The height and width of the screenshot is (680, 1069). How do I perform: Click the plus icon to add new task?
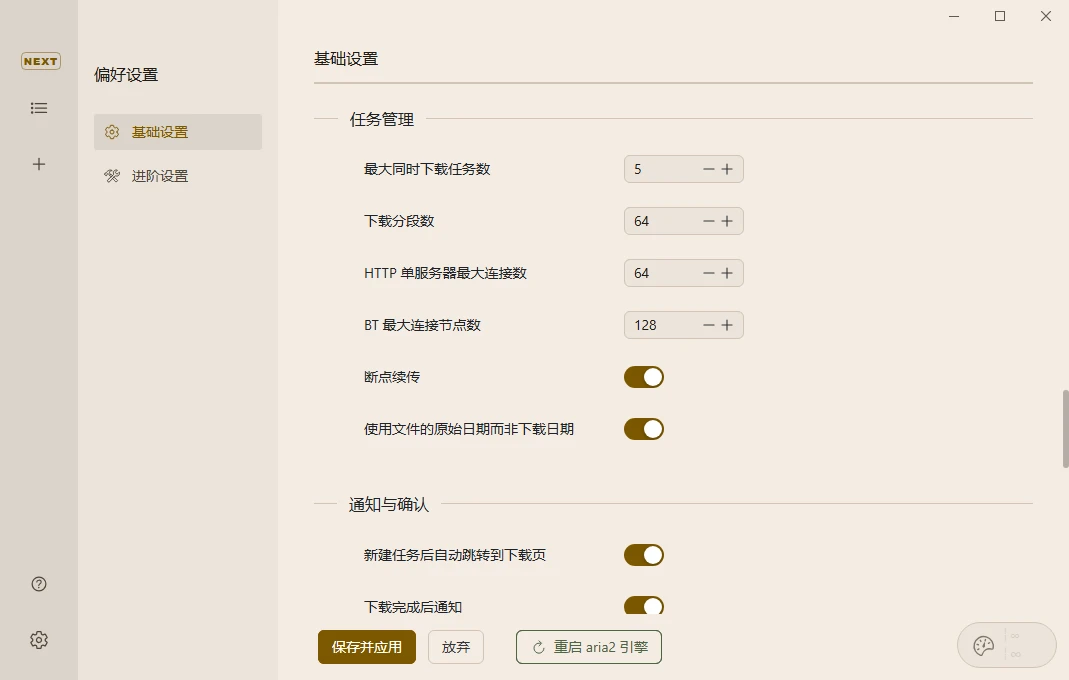point(39,164)
